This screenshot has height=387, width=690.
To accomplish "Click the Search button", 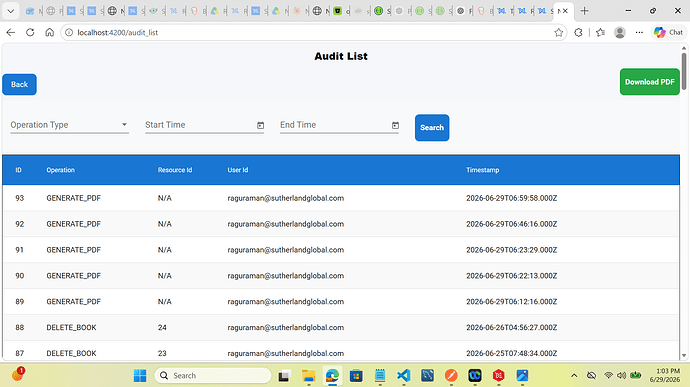I will point(432,128).
